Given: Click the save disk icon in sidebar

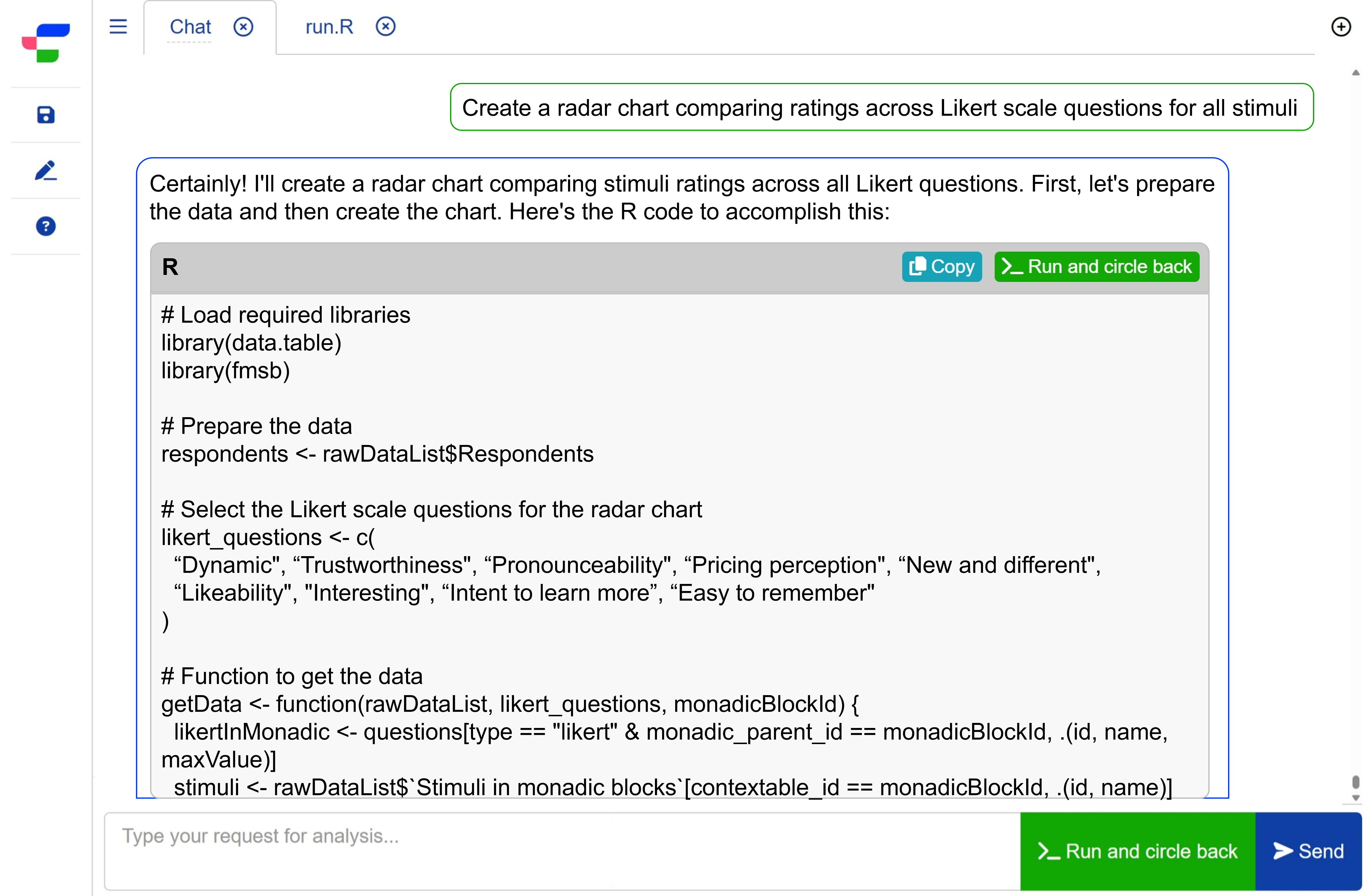Looking at the screenshot, I should point(46,115).
